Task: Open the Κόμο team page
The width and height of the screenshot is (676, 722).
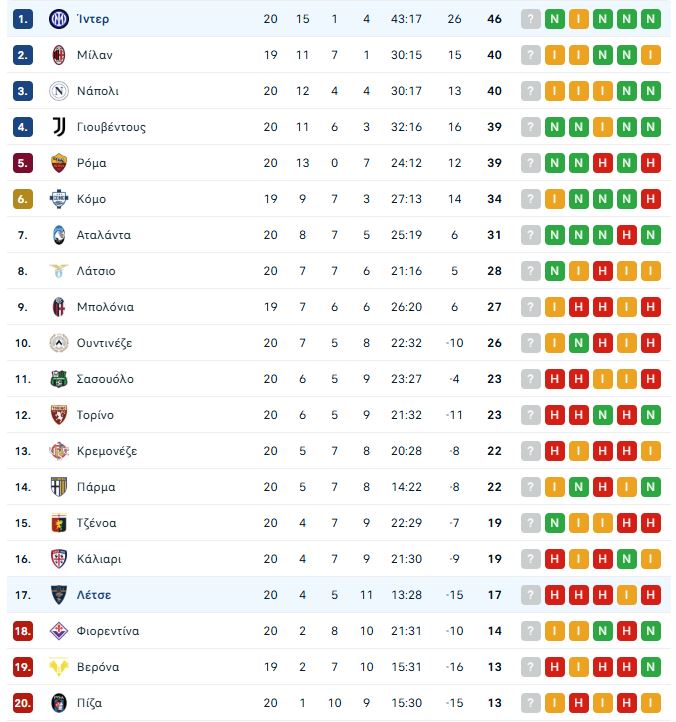Action: 91,199
